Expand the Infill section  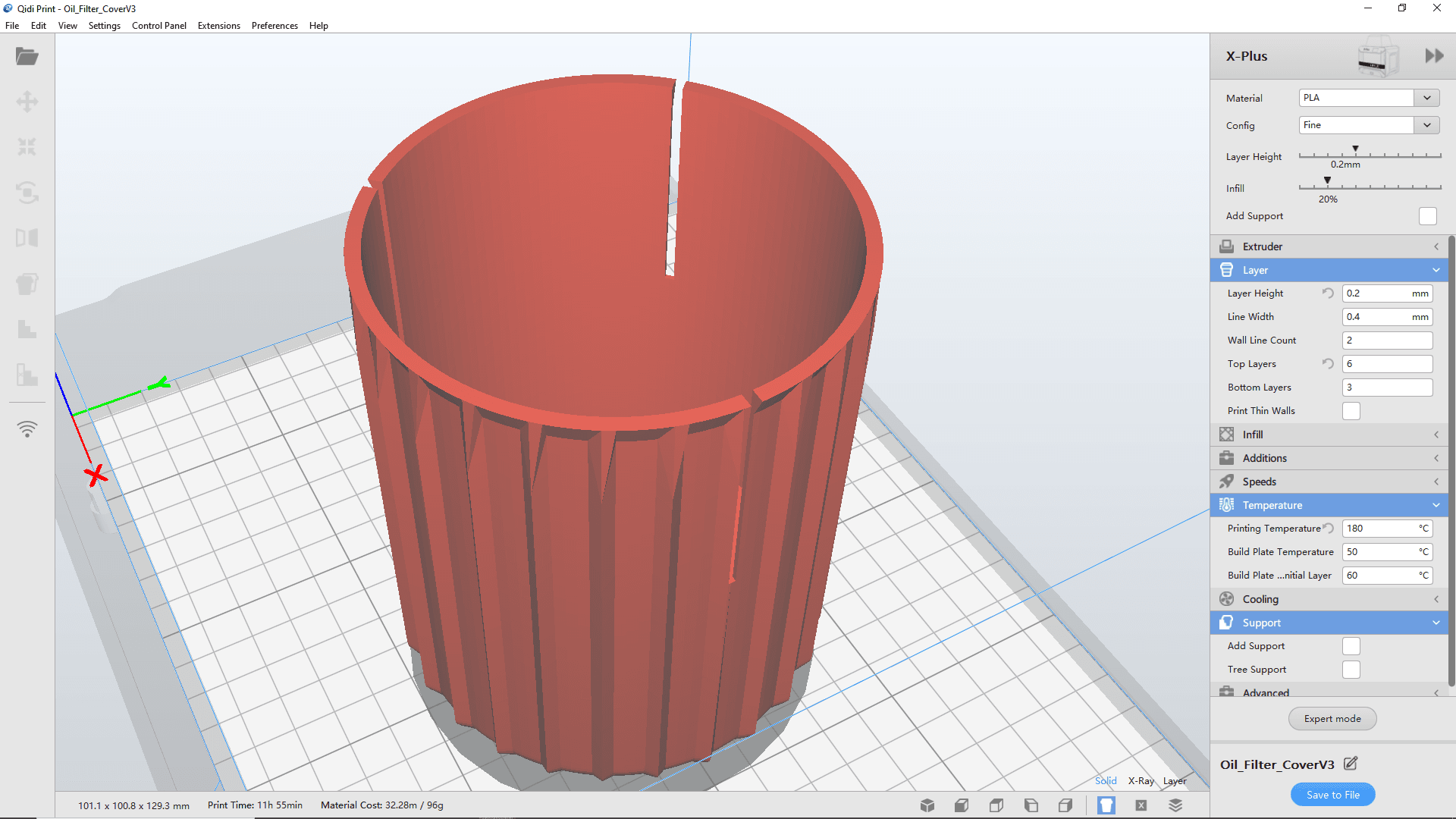click(1329, 435)
